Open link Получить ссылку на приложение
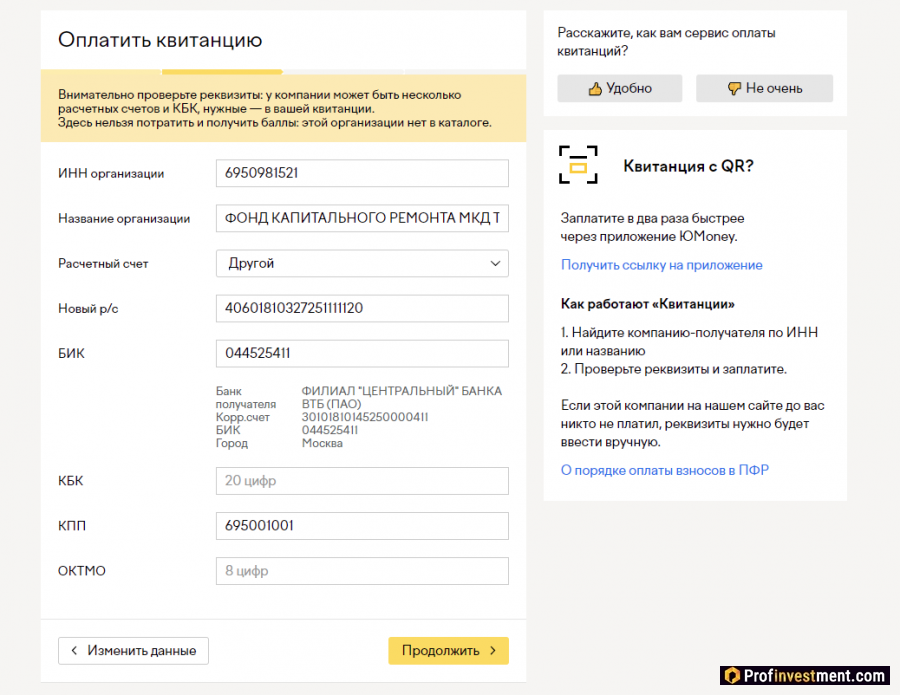The width and height of the screenshot is (900, 695). [660, 264]
